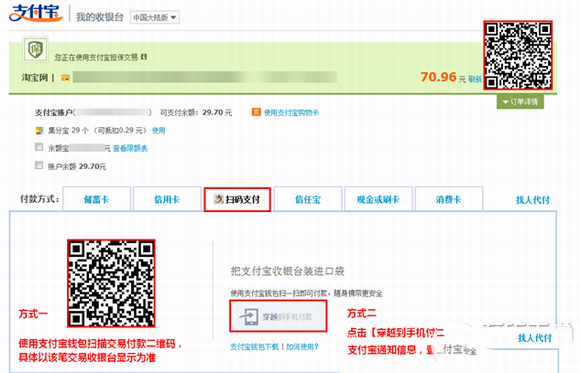Click 可支付余额 29.70 元 text
The width and height of the screenshot is (580, 373).
pyautogui.click(x=196, y=112)
